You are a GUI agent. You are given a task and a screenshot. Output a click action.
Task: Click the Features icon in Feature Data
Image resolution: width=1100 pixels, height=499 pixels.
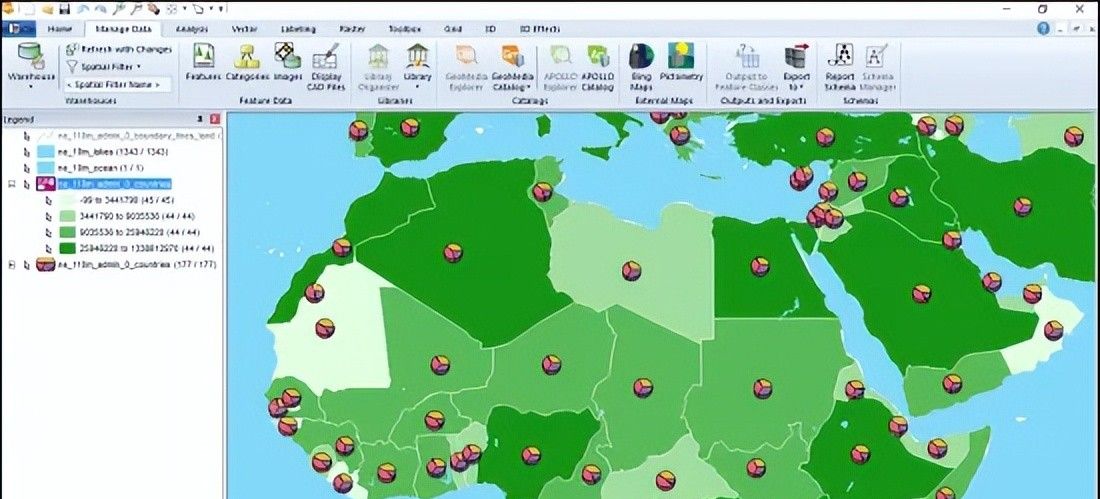[203, 61]
